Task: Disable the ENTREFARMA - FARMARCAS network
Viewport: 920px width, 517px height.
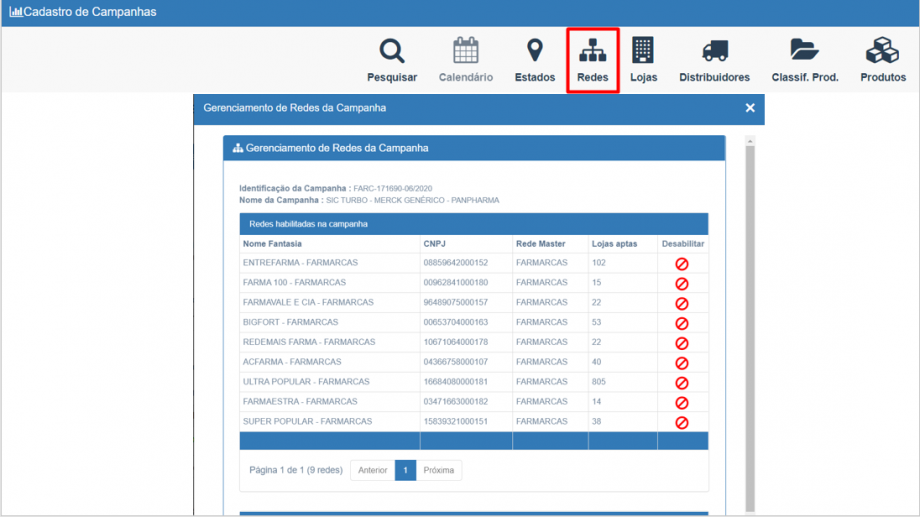Action: (x=682, y=264)
